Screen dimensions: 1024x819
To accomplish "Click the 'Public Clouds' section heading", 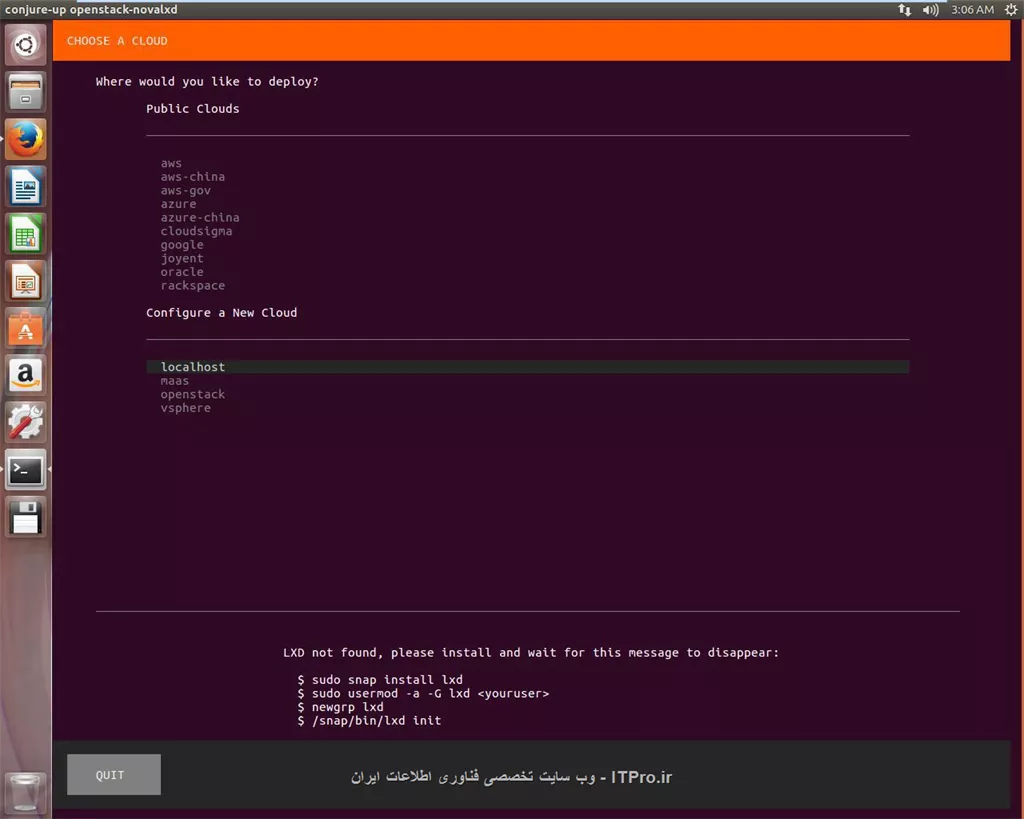I will (193, 109).
